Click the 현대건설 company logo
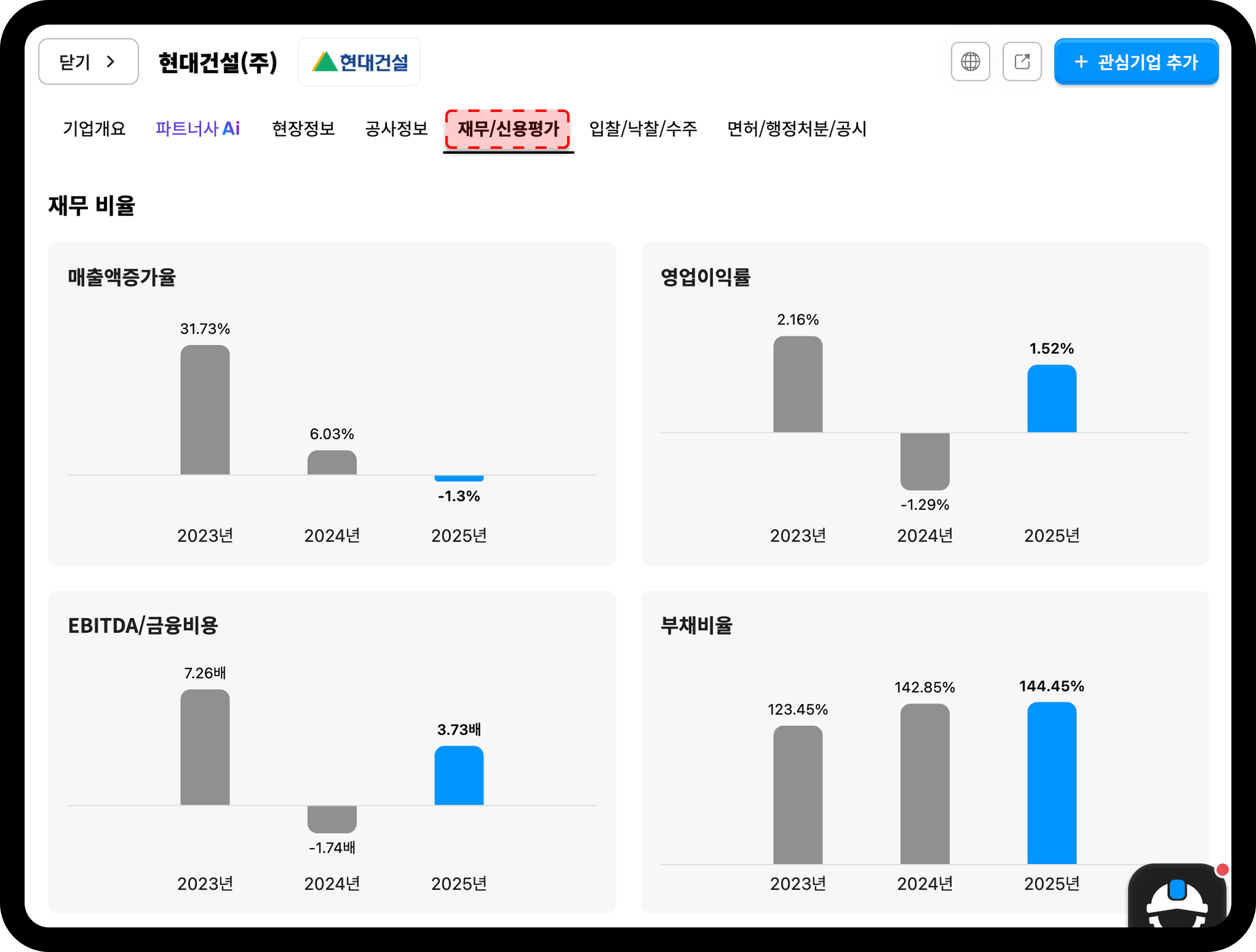This screenshot has height=952, width=1256. coord(360,61)
